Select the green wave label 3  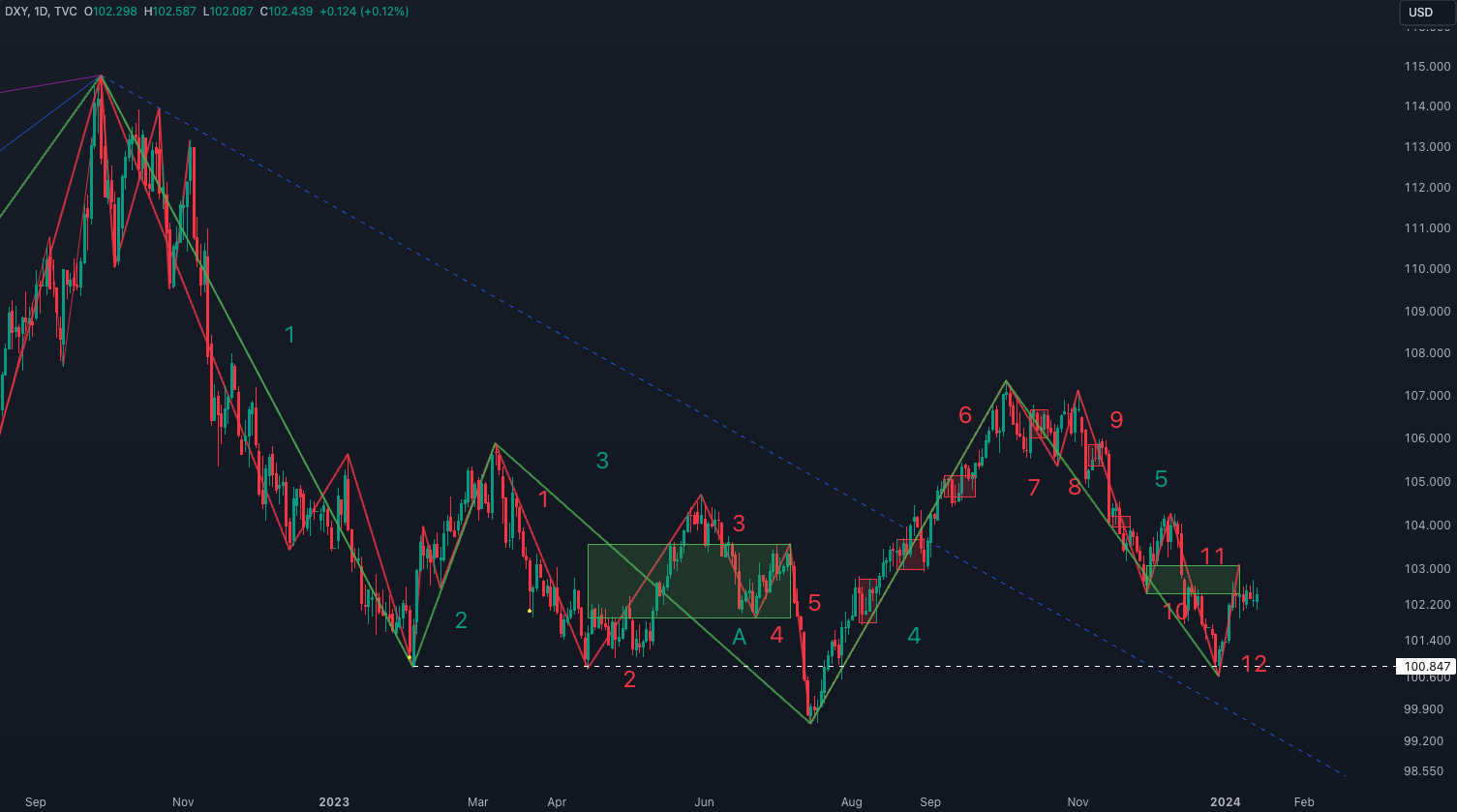coord(602,461)
